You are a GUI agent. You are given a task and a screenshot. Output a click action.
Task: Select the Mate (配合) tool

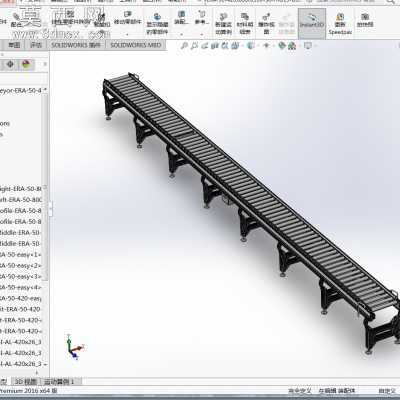coord(16,20)
